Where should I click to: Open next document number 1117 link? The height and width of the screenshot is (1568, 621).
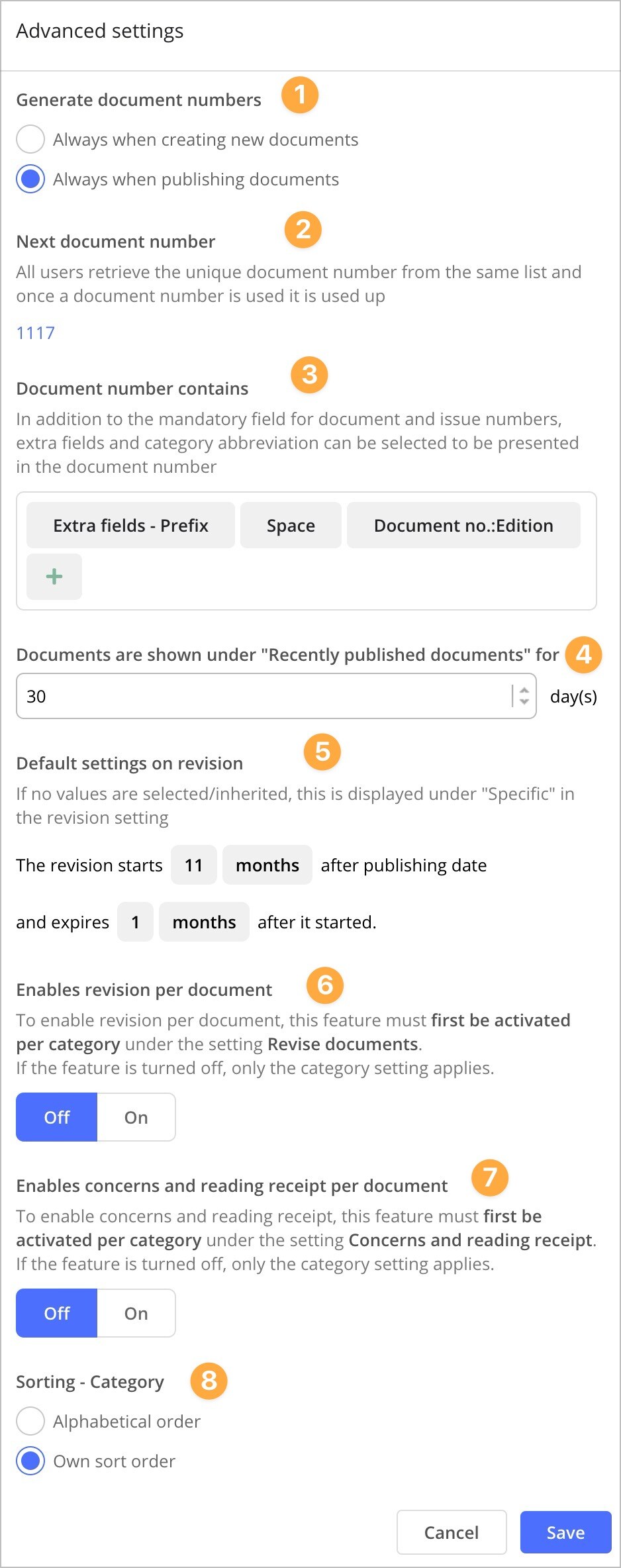tap(36, 332)
